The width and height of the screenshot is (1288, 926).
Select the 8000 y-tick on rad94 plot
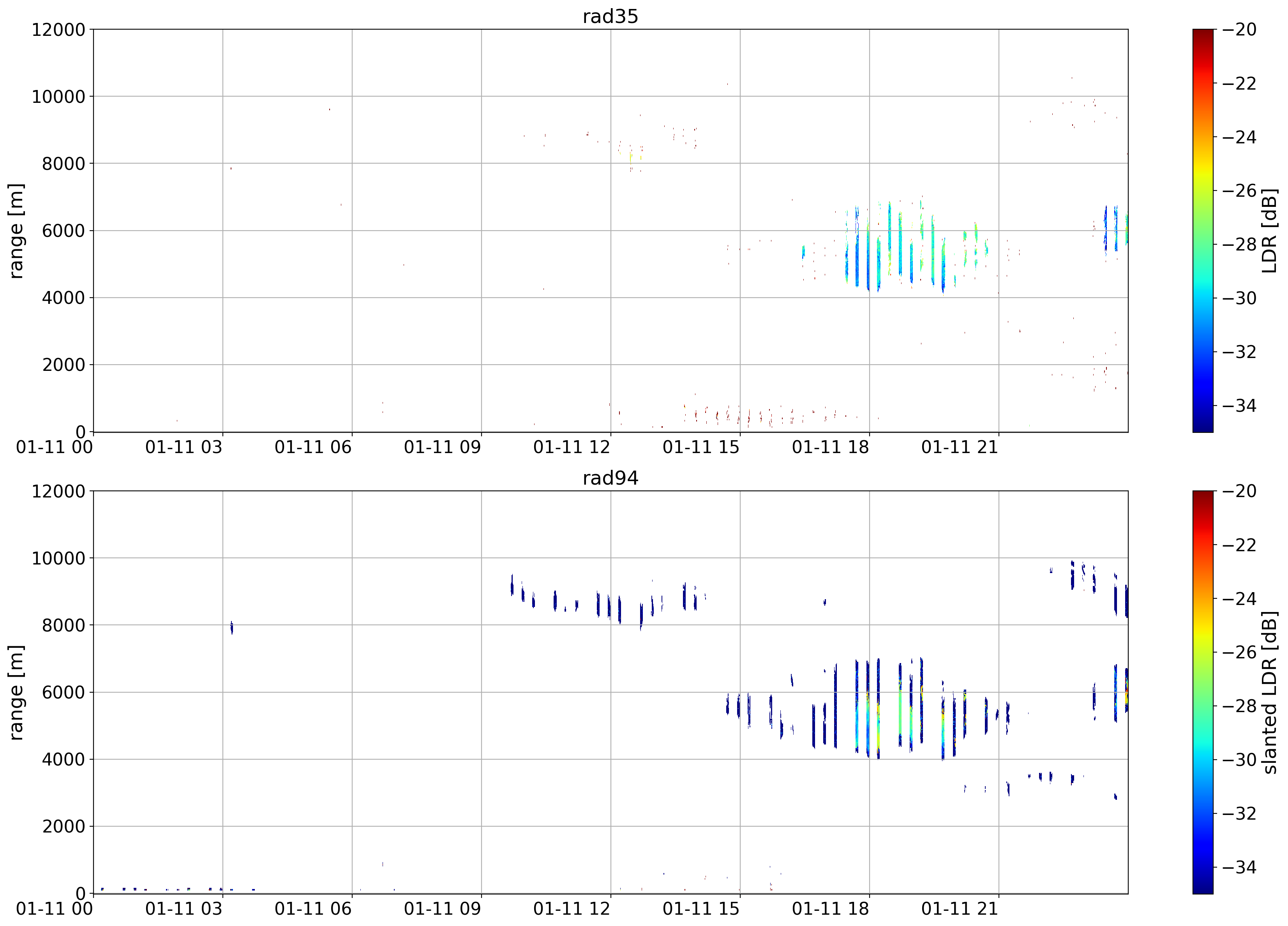pos(64,625)
